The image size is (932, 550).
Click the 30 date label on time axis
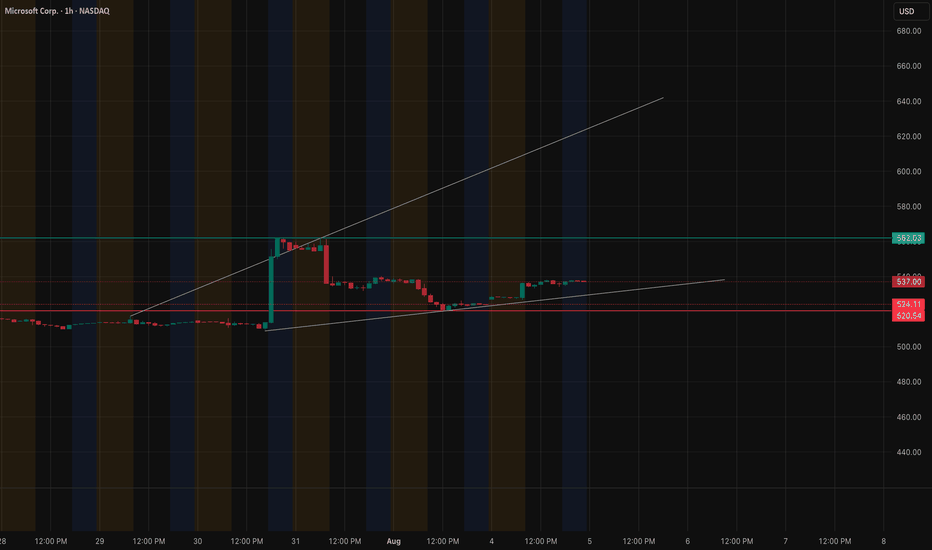point(197,541)
